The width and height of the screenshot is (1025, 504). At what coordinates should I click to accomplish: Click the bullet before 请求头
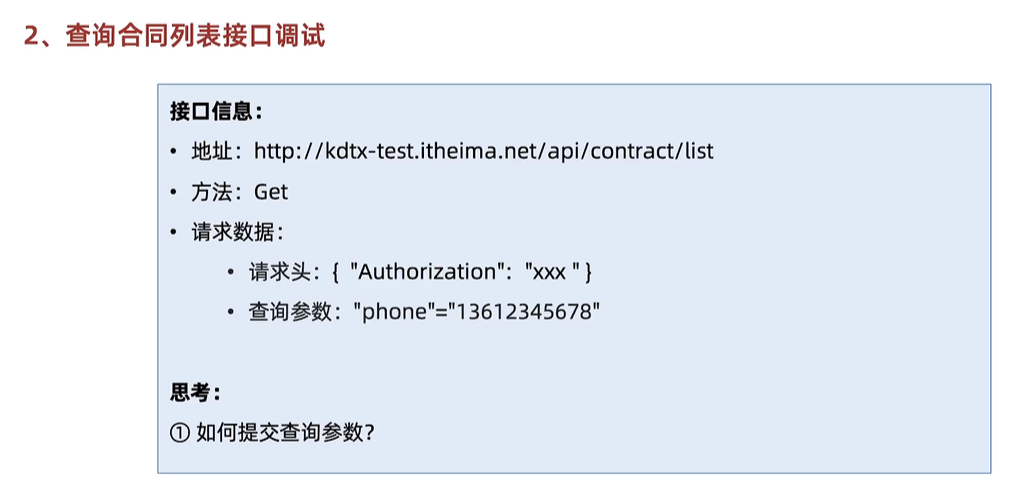(231, 273)
